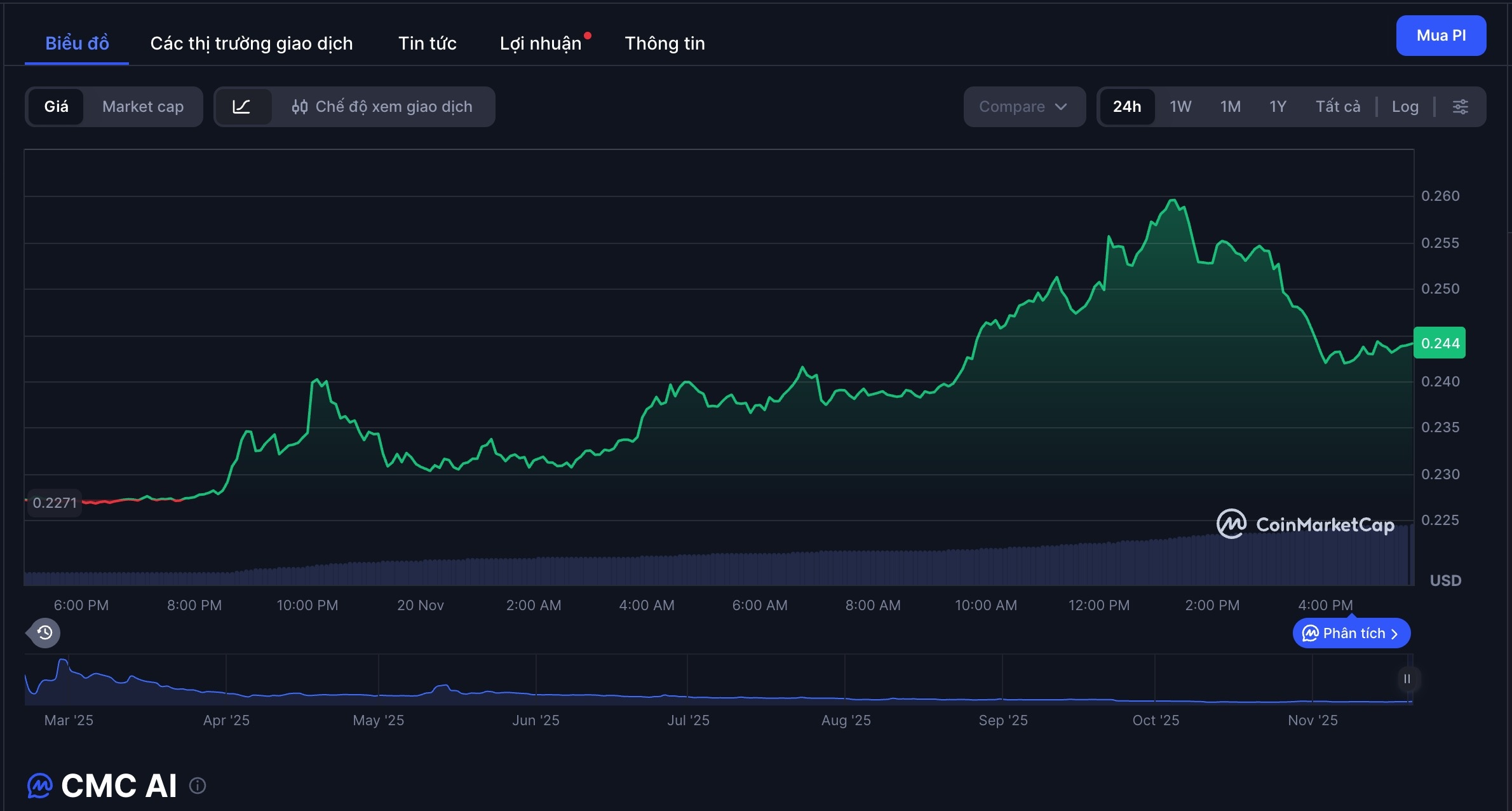Switch to Các thị trường giao dịch tab
This screenshot has height=811, width=1512.
point(251,43)
